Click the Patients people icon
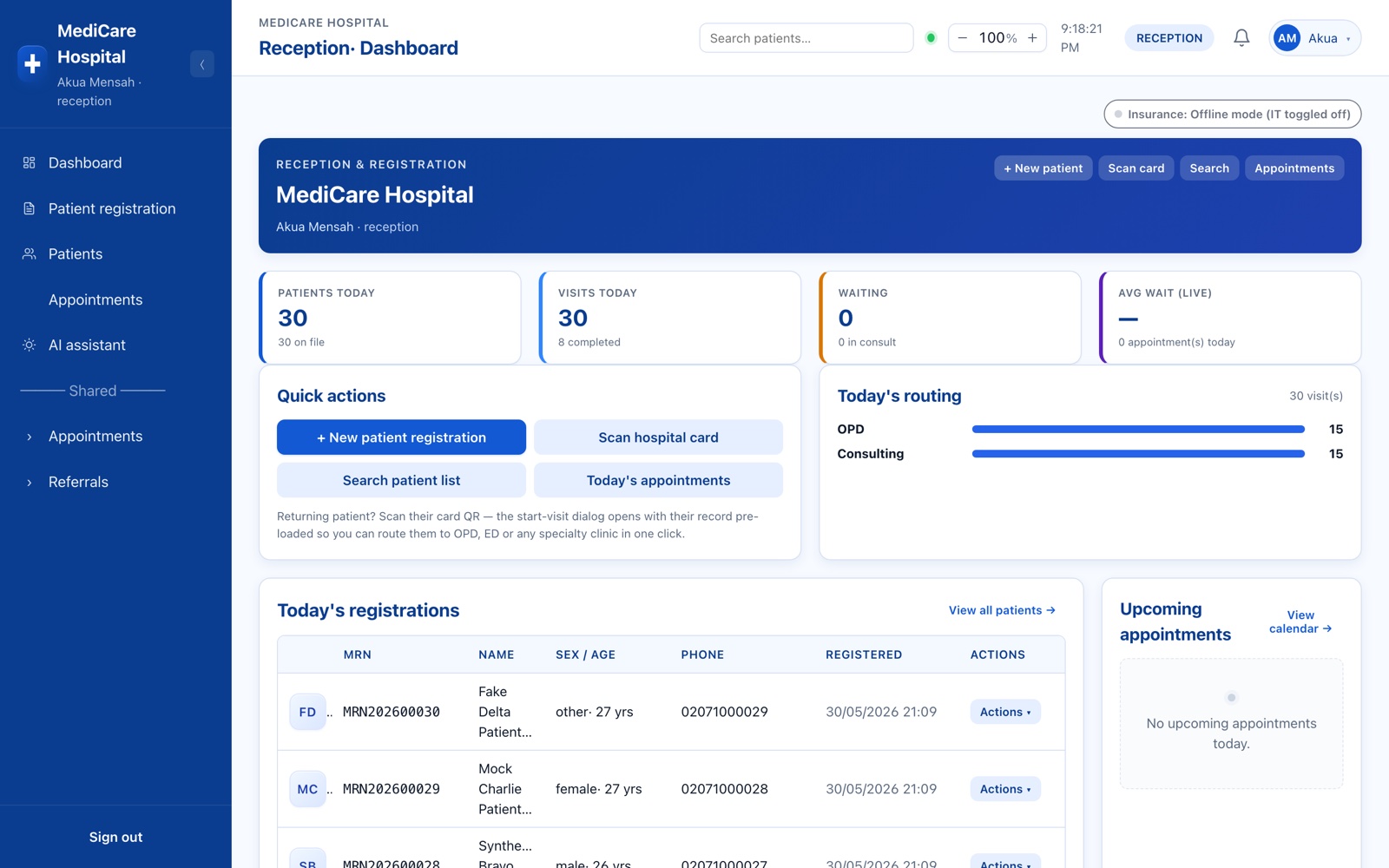The image size is (1389, 868). [29, 253]
